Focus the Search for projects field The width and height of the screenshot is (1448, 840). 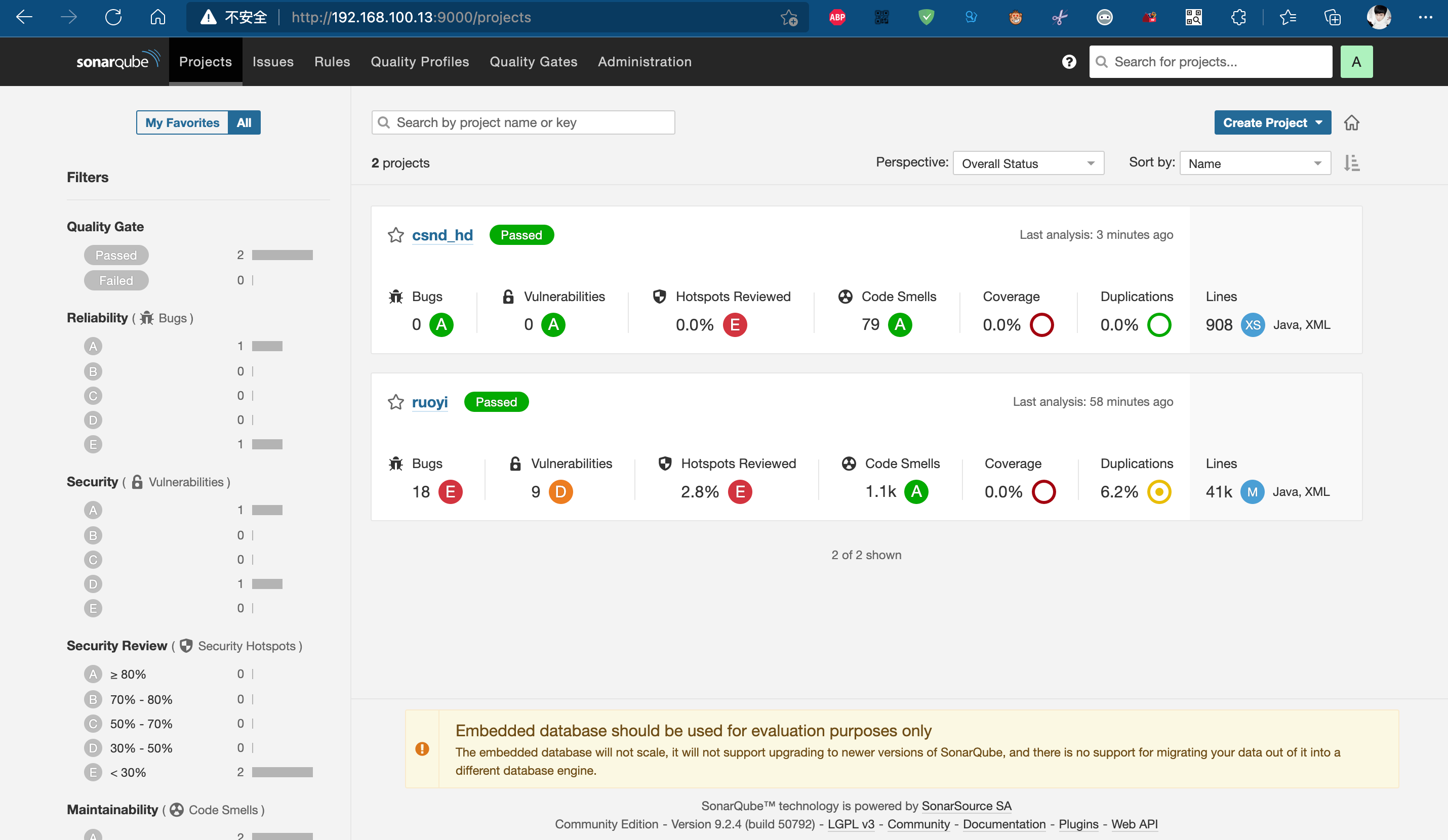click(1210, 61)
